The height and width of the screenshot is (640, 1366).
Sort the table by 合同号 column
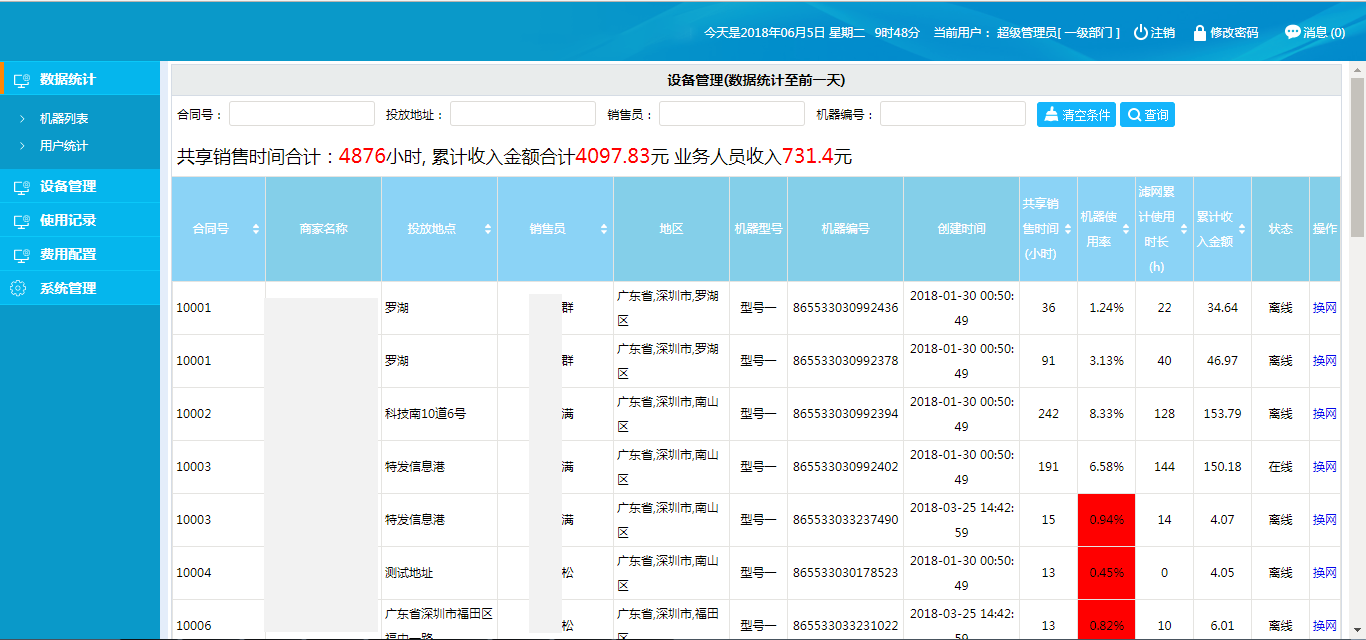tap(256, 229)
